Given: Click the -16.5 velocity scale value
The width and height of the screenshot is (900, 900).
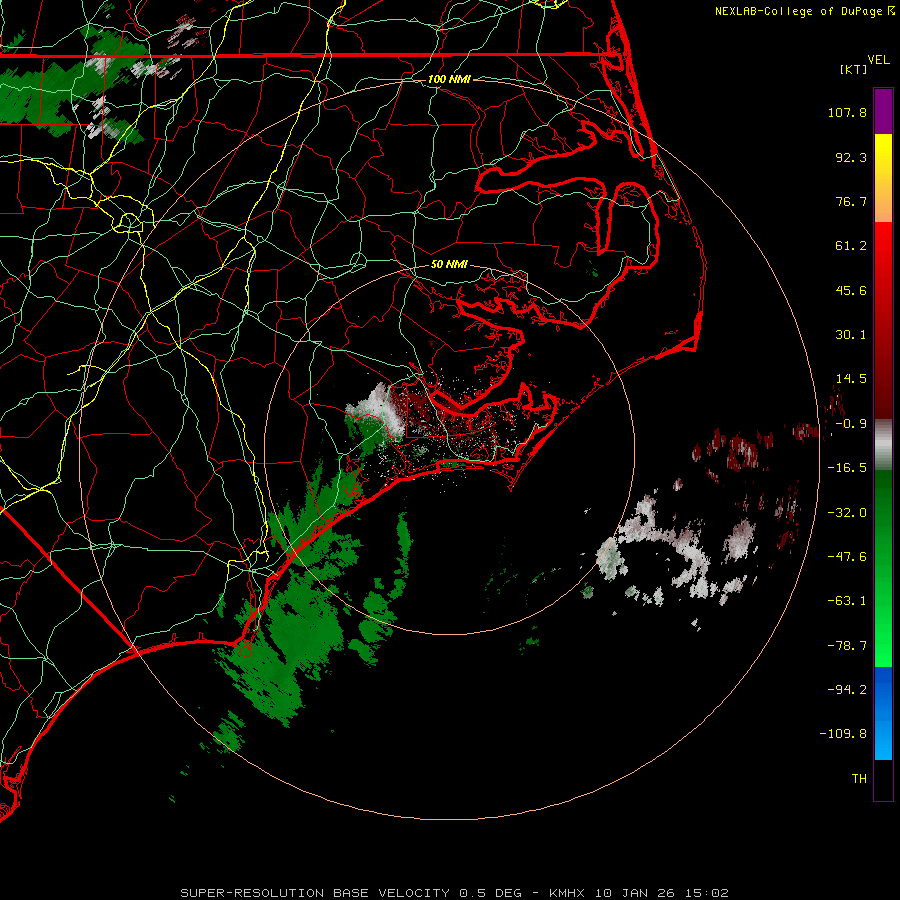Looking at the screenshot, I should point(847,468).
